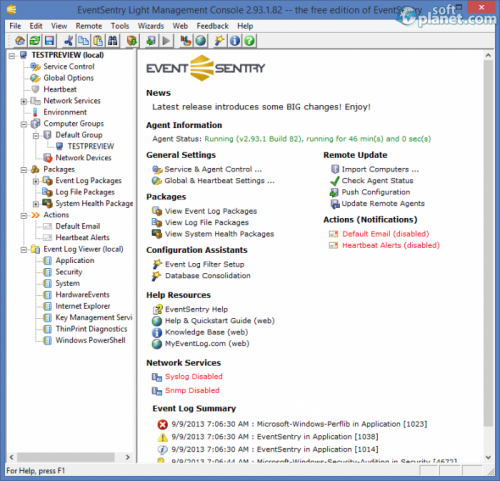Open the Wizards menu
Image resolution: width=500 pixels, height=481 pixels.
click(x=151, y=26)
